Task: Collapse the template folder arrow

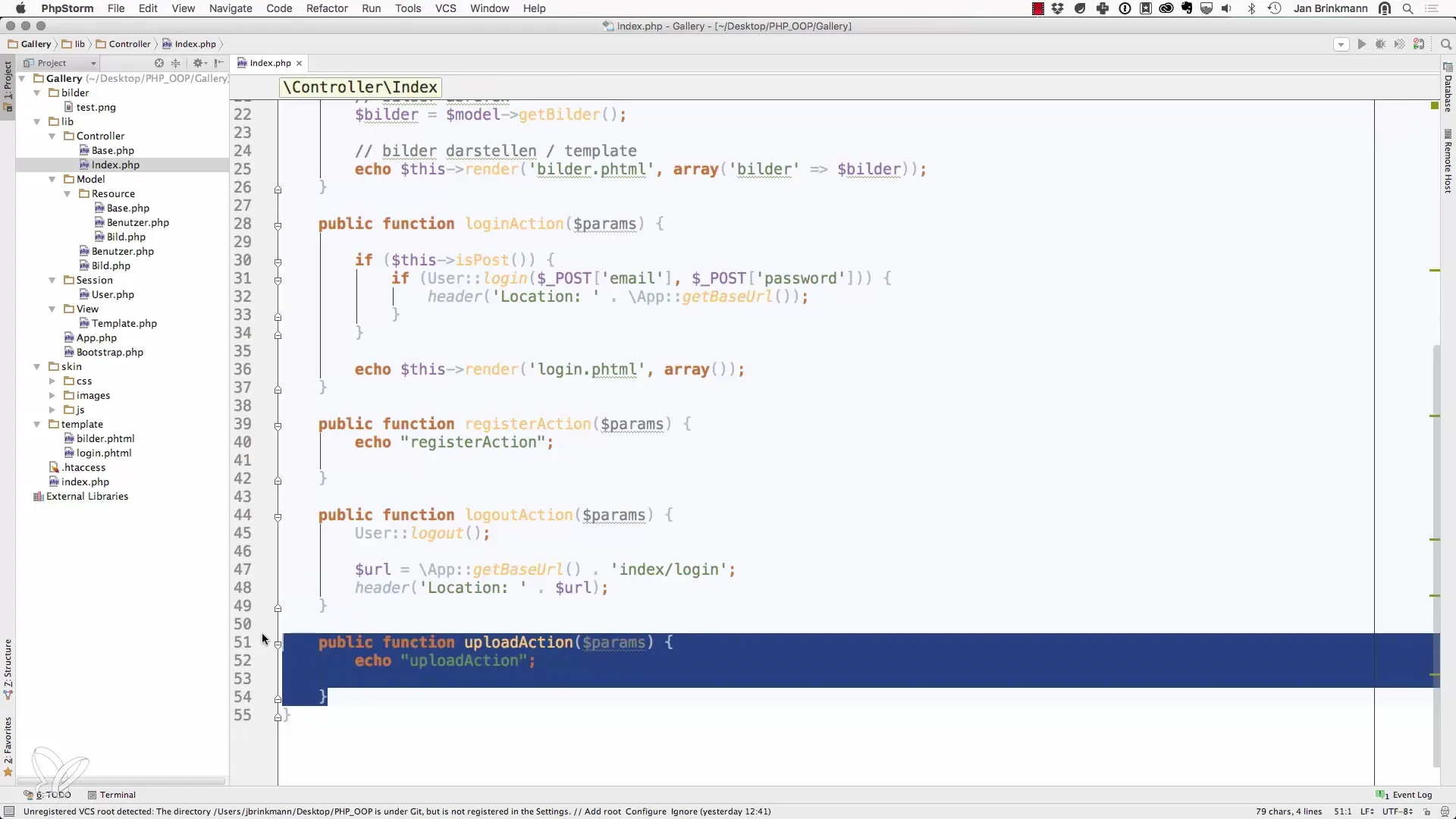Action: (x=36, y=424)
